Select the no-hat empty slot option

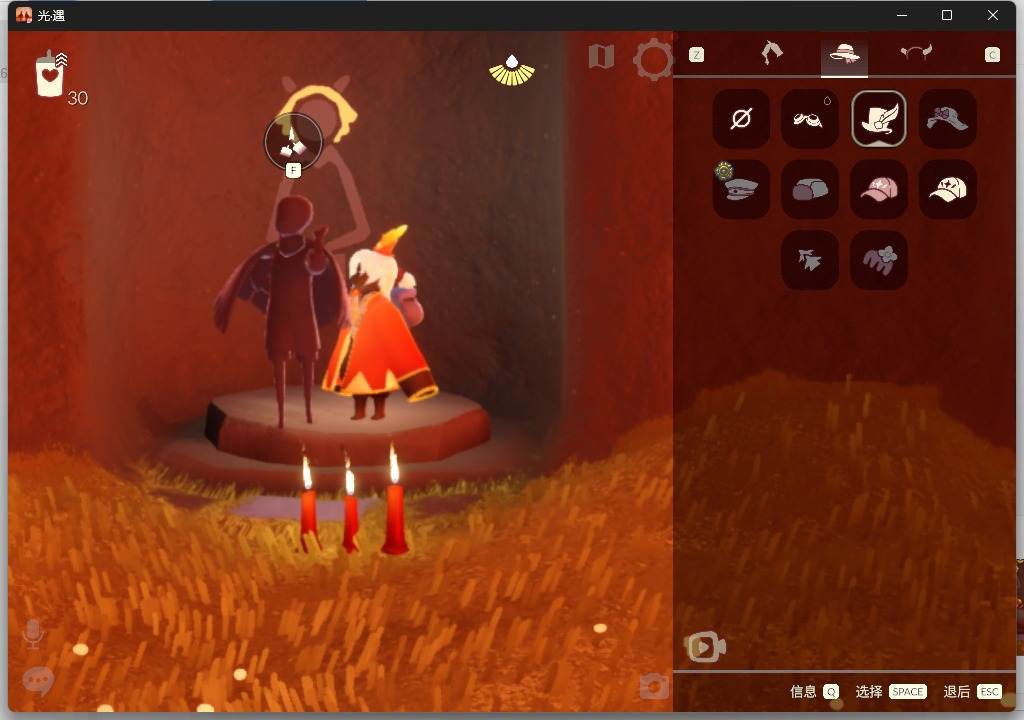point(741,119)
